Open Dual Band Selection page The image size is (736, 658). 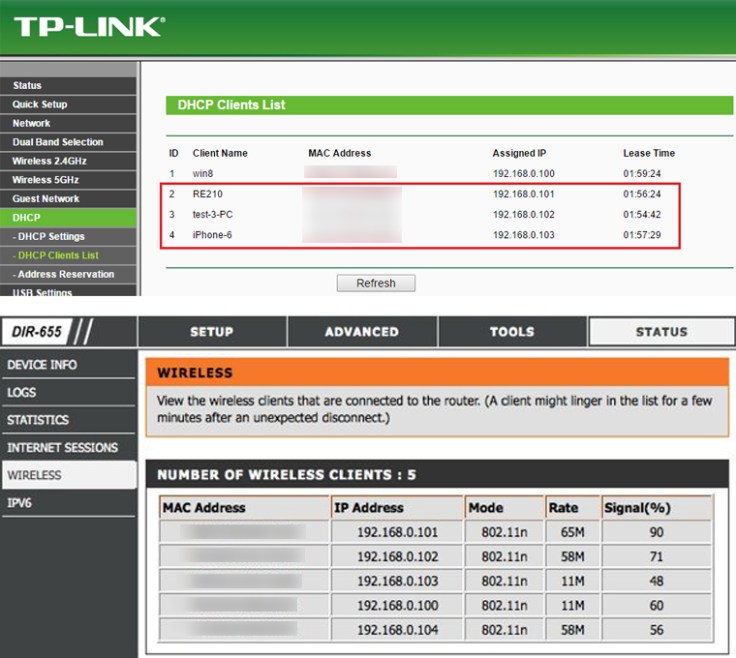click(x=57, y=142)
